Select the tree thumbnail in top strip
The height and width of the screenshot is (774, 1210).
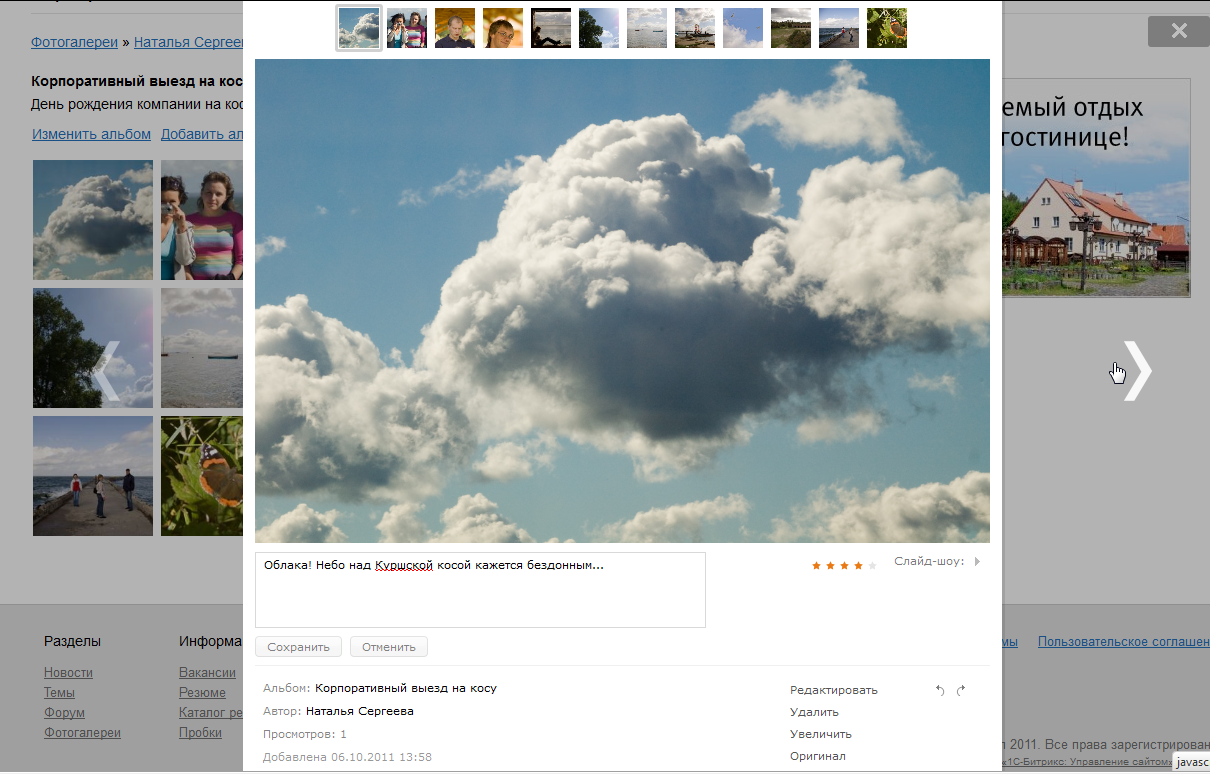[x=599, y=28]
